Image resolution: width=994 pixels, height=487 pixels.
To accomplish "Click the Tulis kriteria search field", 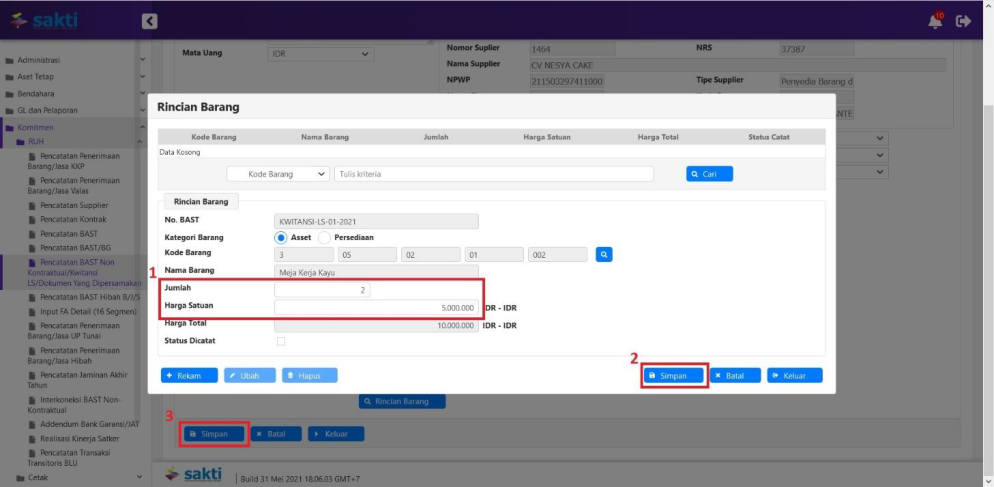I will coord(493,174).
